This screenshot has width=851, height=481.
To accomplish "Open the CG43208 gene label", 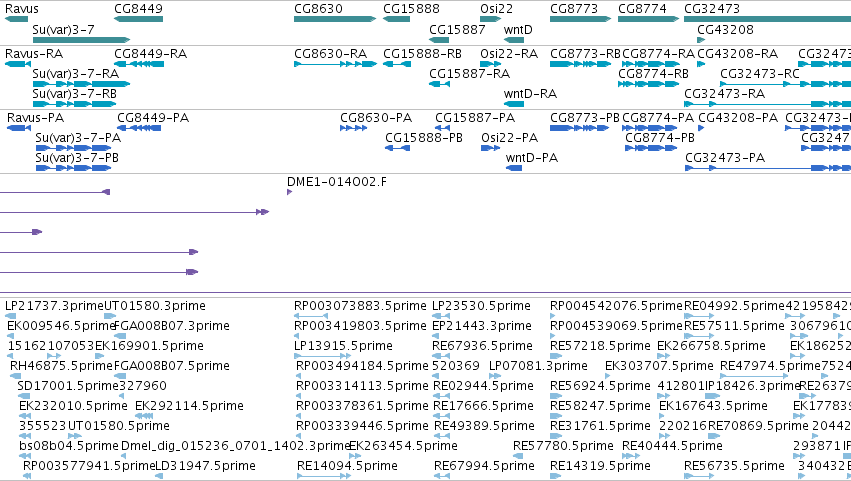I will point(725,30).
